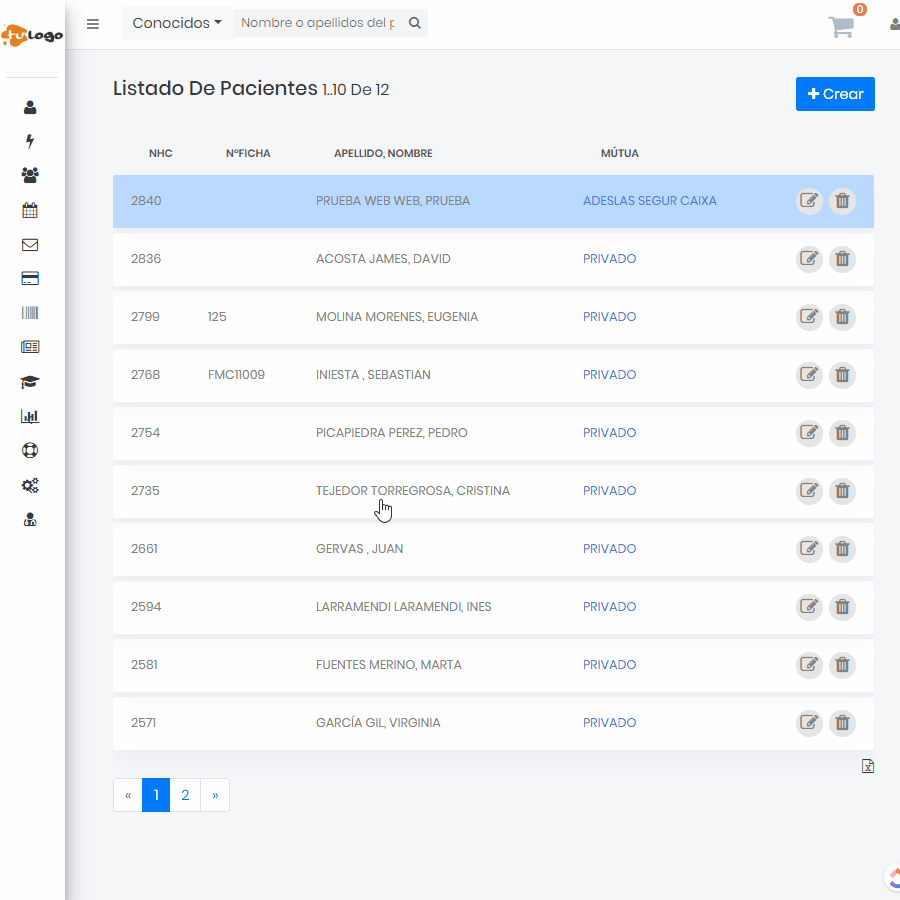Open the calendar icon in sidebar

(30, 211)
